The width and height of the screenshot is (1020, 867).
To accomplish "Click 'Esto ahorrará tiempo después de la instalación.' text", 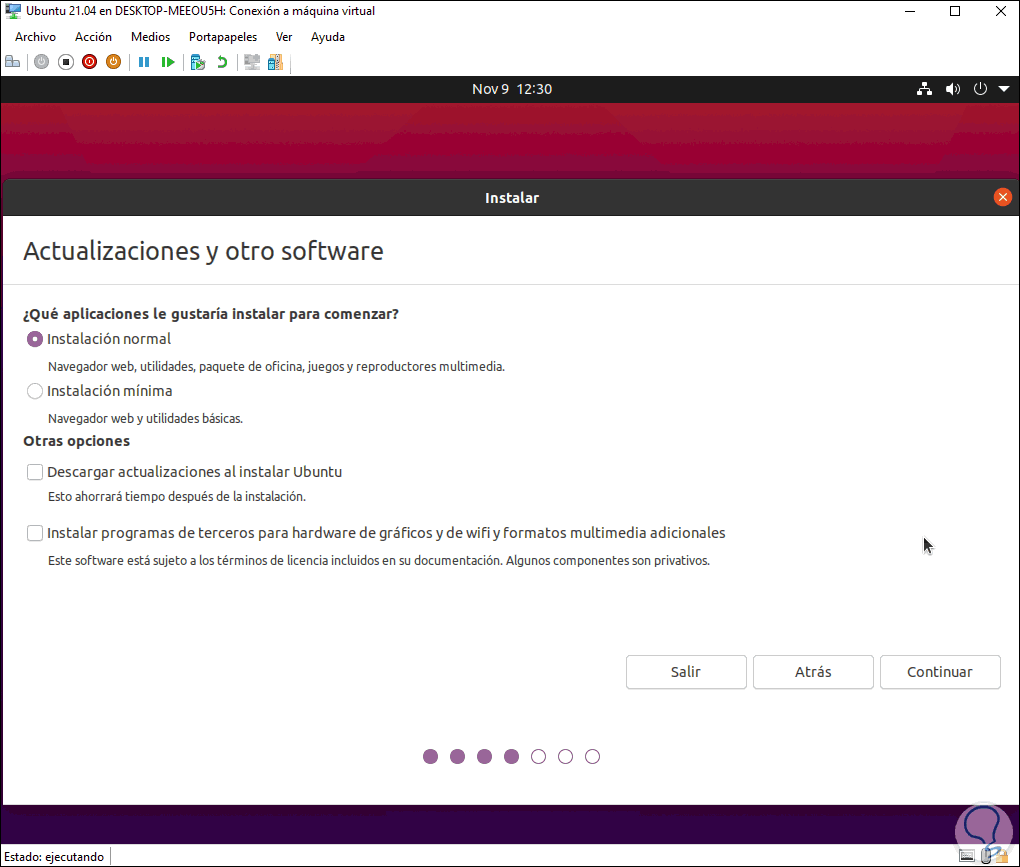I will point(177,496).
